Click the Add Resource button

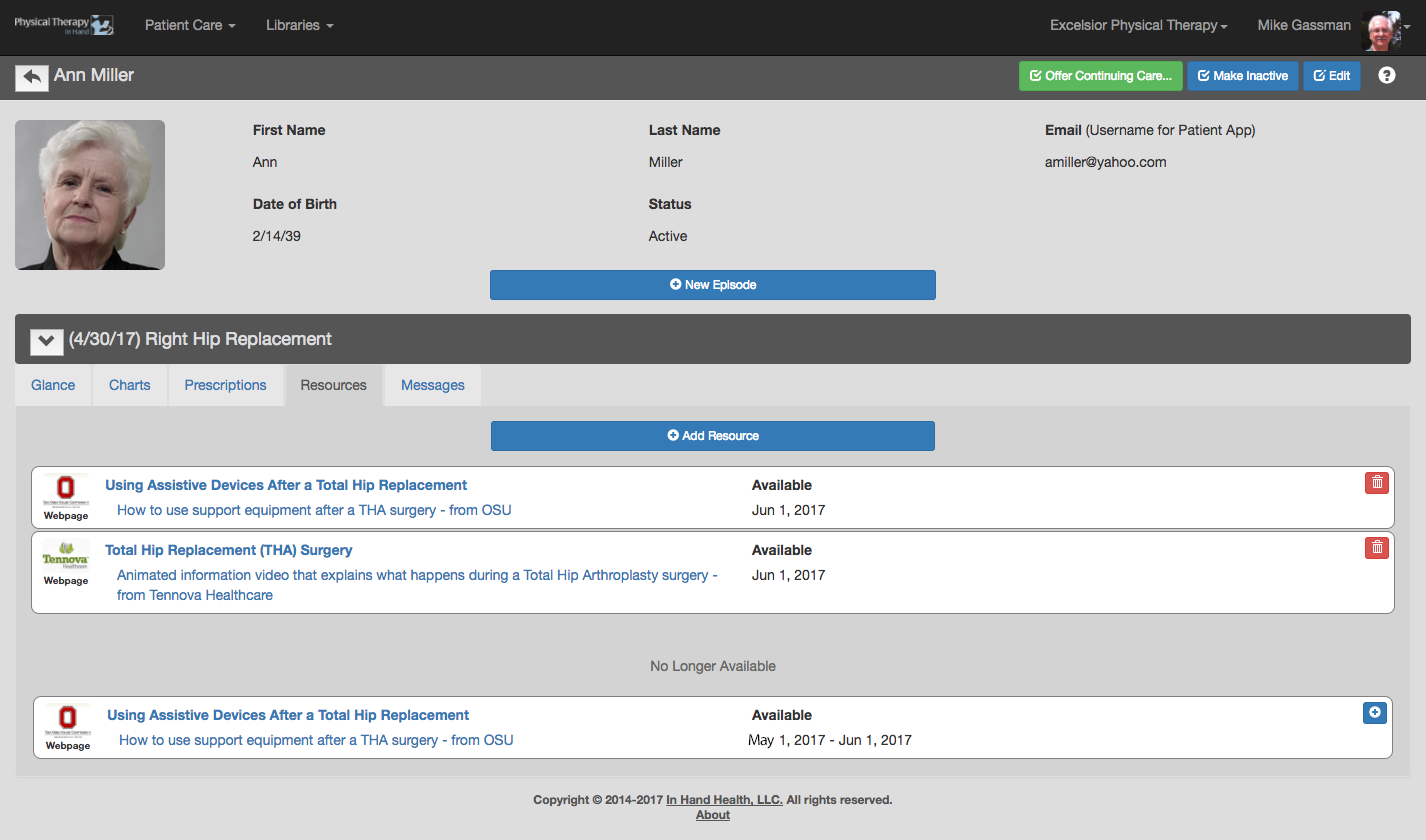coord(713,436)
